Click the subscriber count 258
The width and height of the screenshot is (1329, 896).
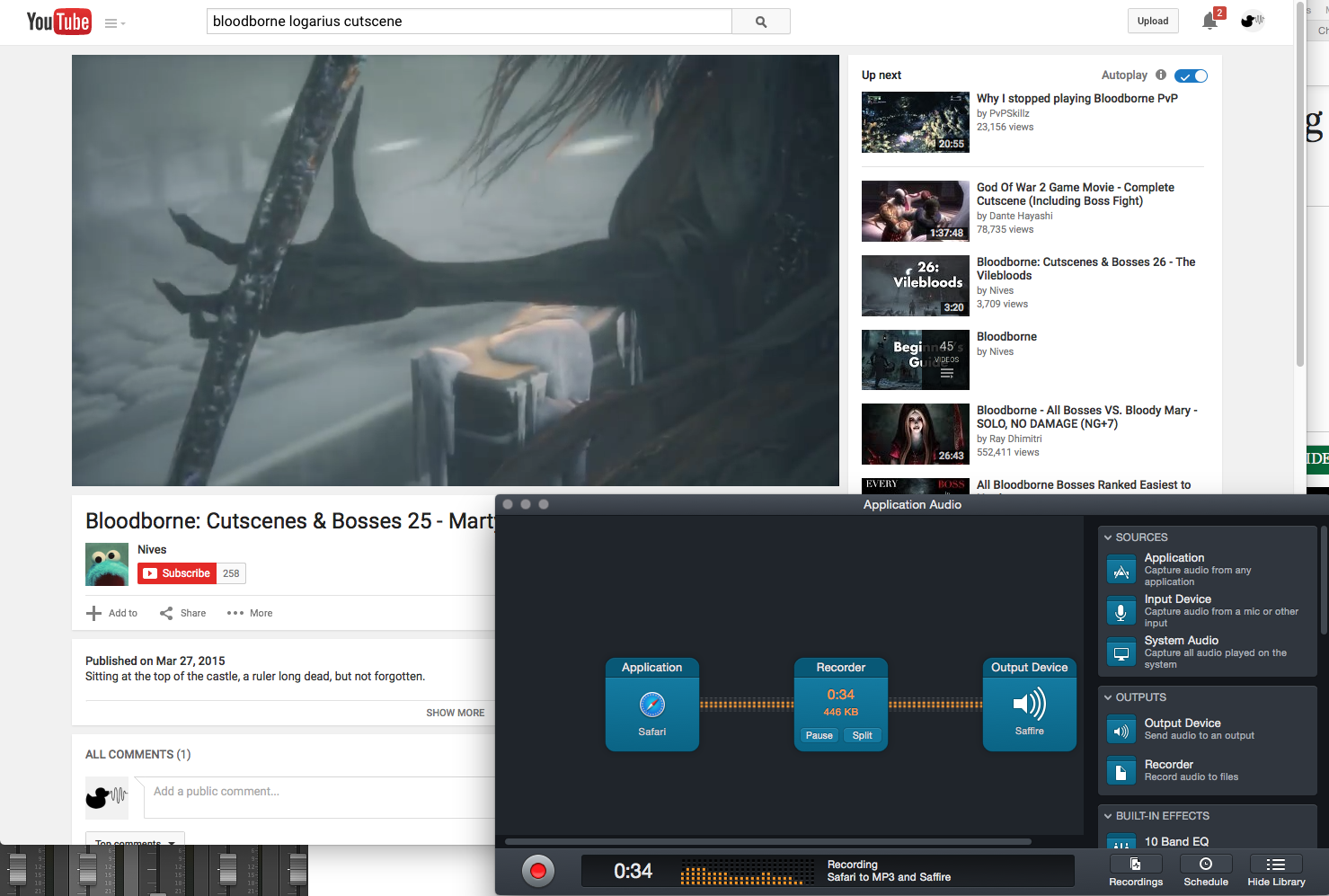pyautogui.click(x=231, y=573)
